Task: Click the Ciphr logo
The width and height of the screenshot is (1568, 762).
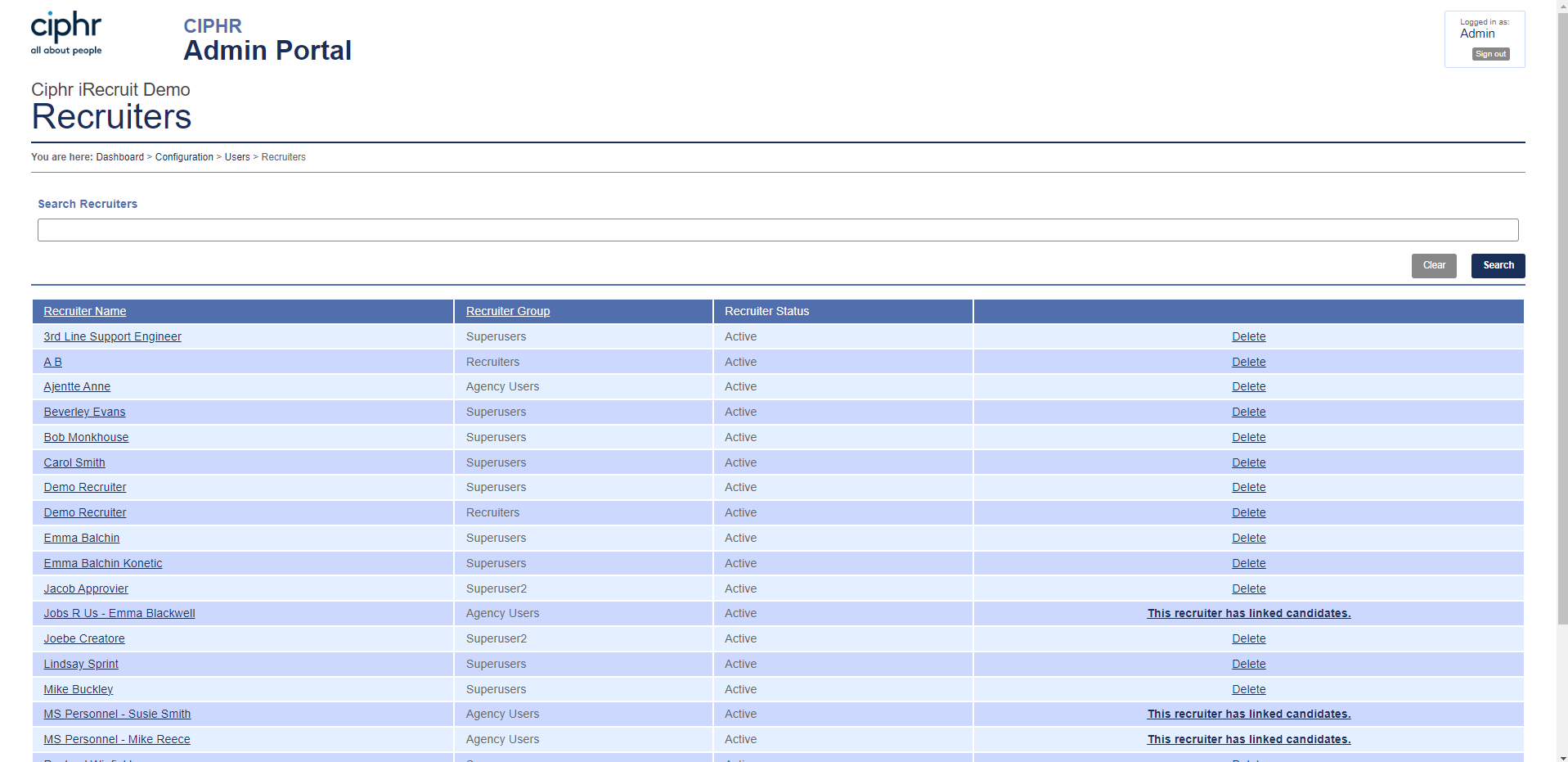Action: [66, 33]
